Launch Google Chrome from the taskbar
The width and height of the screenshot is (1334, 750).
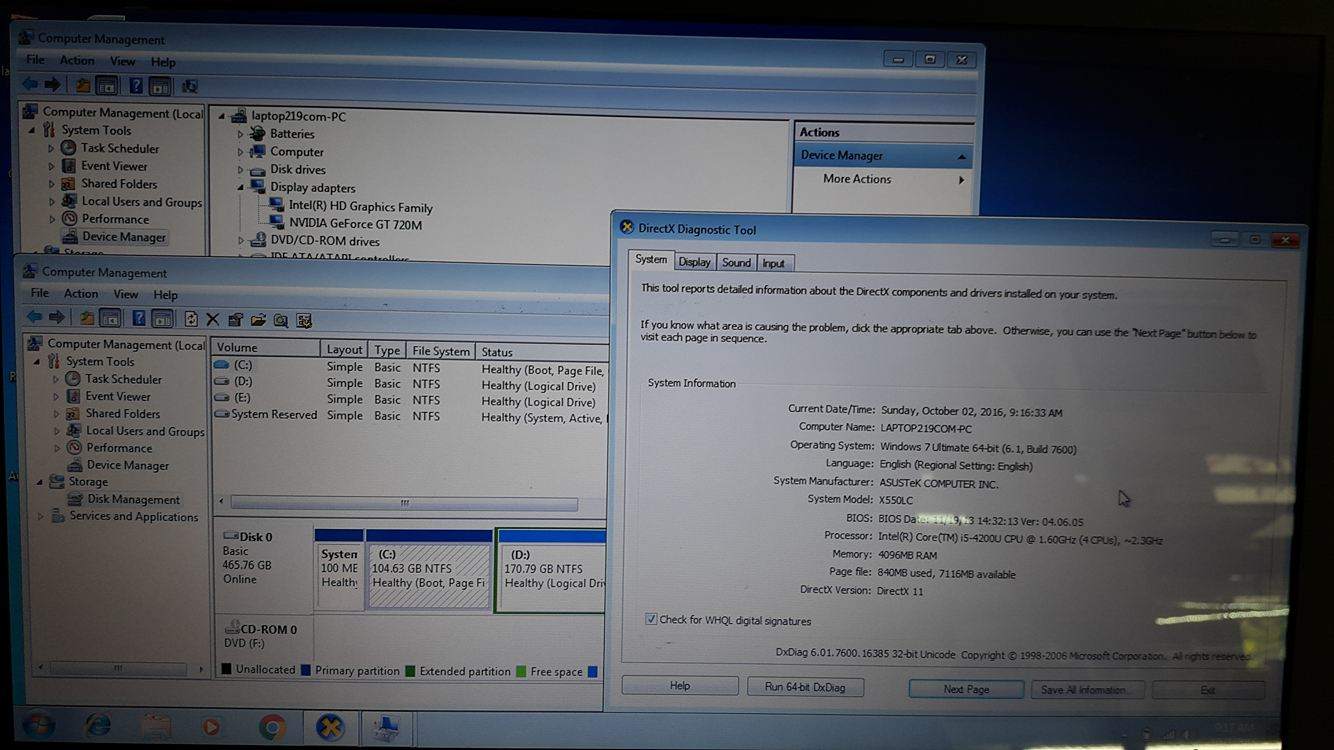pos(271,728)
